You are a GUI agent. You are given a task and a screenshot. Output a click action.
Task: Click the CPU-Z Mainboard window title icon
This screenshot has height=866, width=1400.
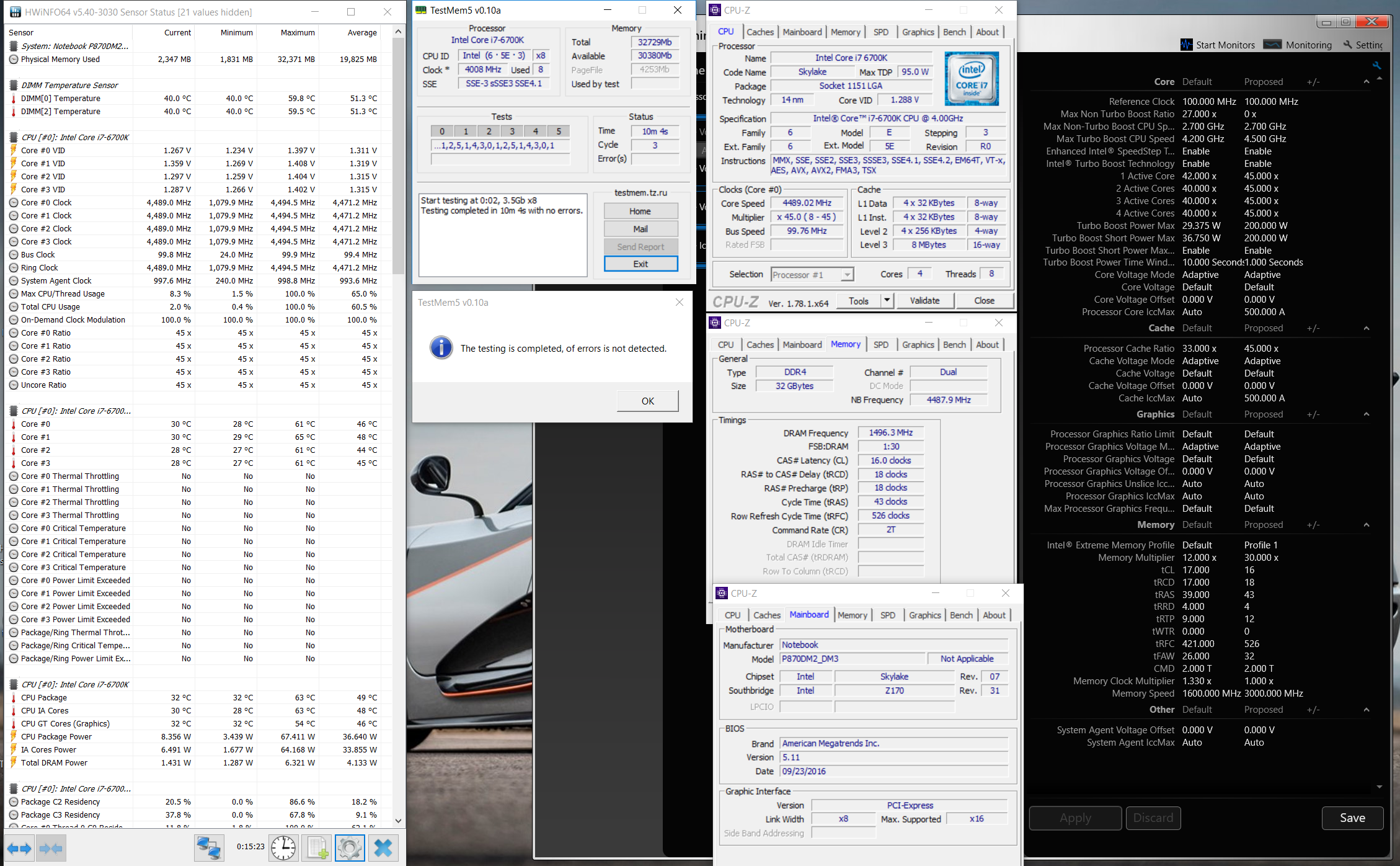coord(722,593)
